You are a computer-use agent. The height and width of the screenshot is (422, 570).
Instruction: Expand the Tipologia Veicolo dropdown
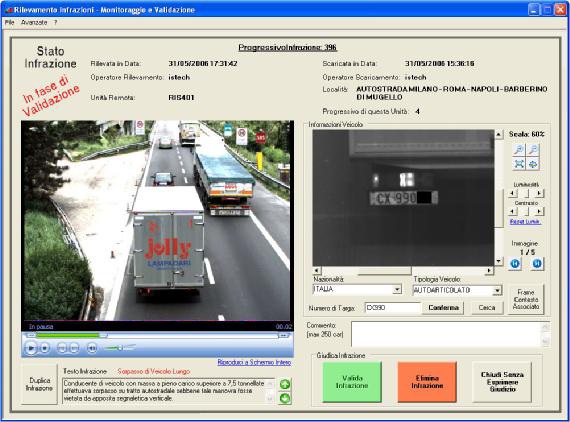(497, 290)
